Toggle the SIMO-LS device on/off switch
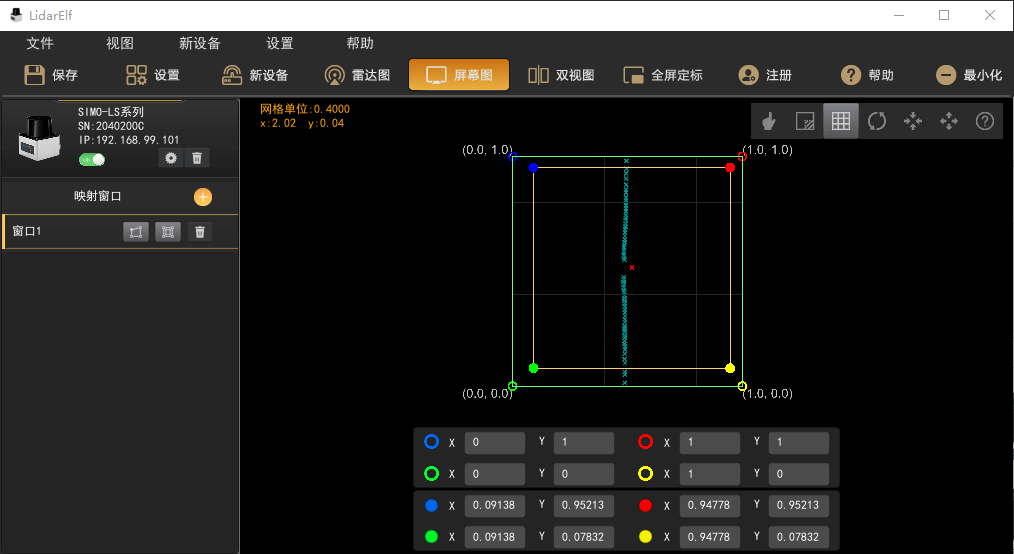Viewport: 1014px width, 554px height. [x=92, y=159]
